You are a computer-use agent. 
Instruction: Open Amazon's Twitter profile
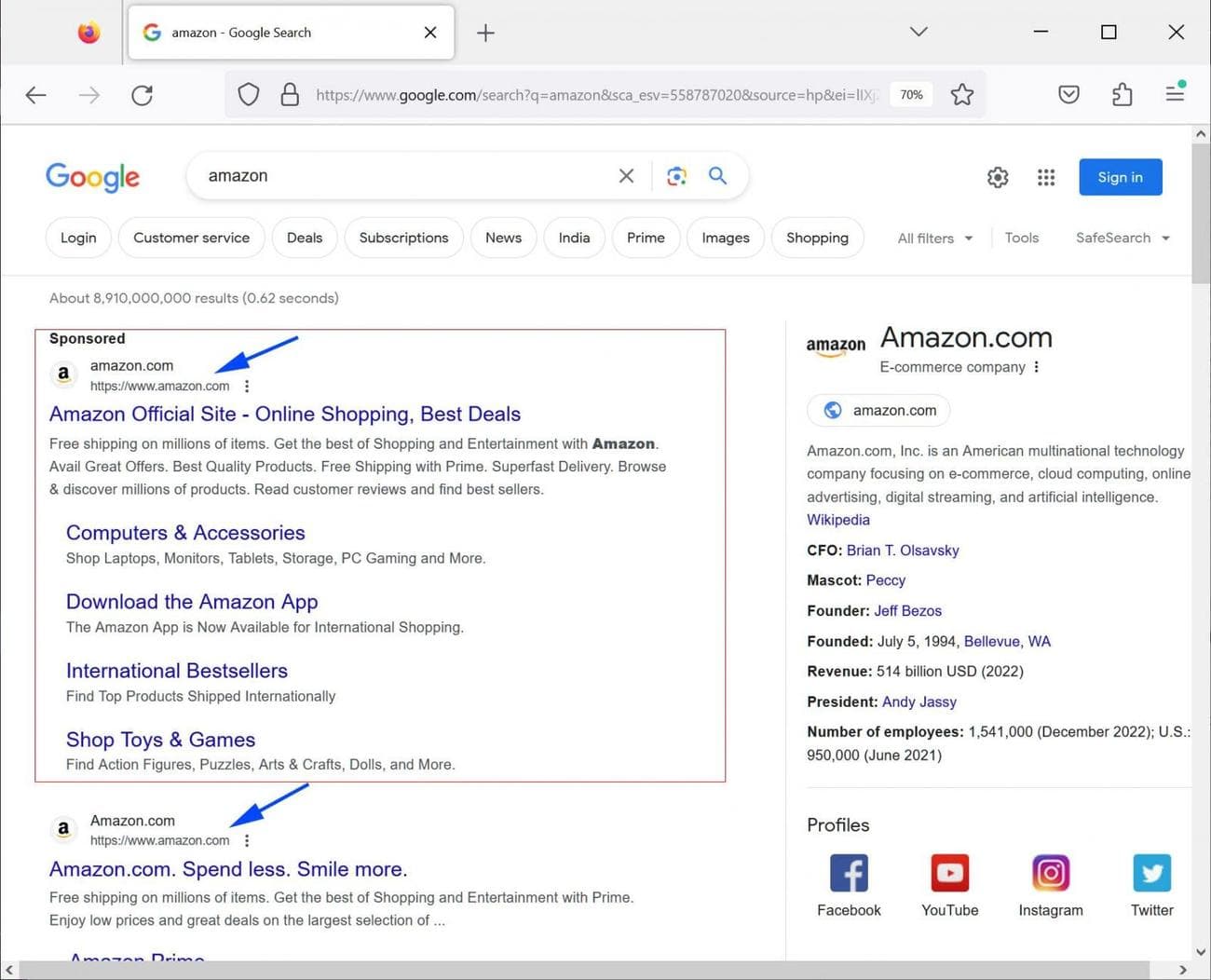tap(1151, 873)
